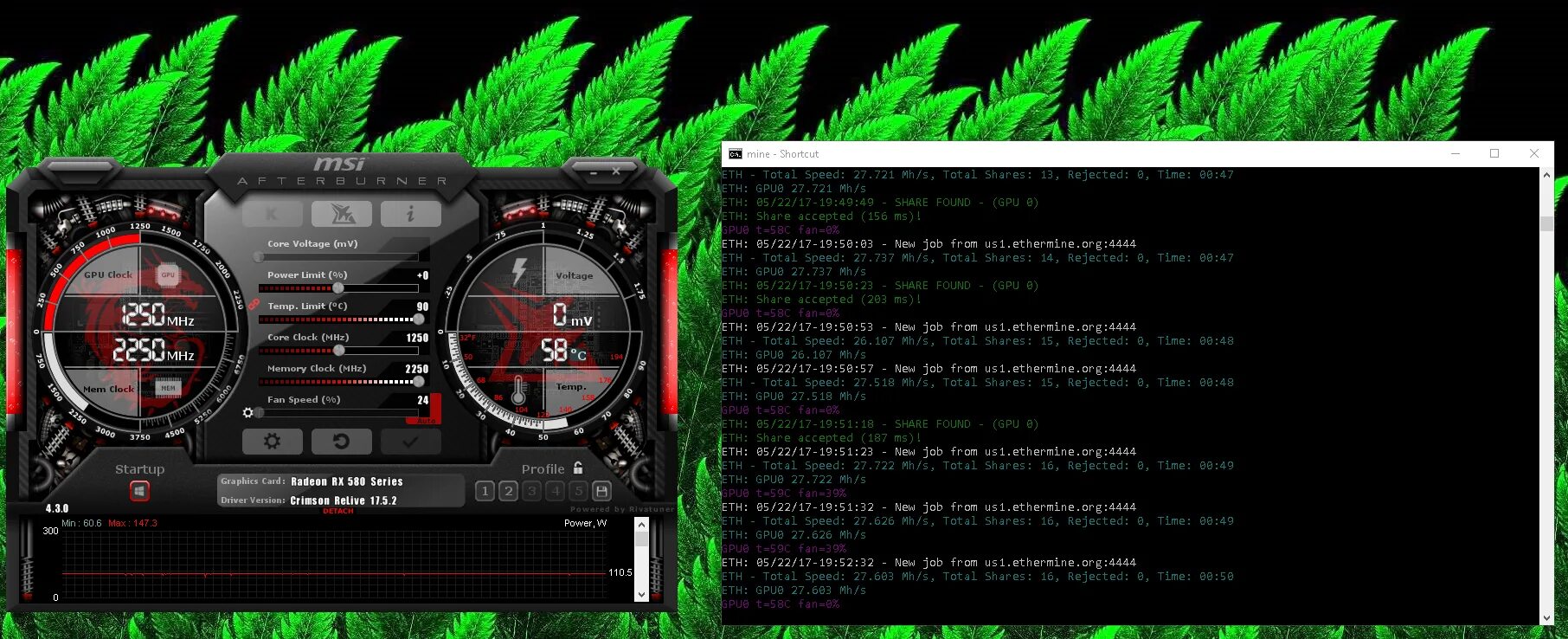Minimize the Afterburner window
The image size is (1568, 639).
594,172
